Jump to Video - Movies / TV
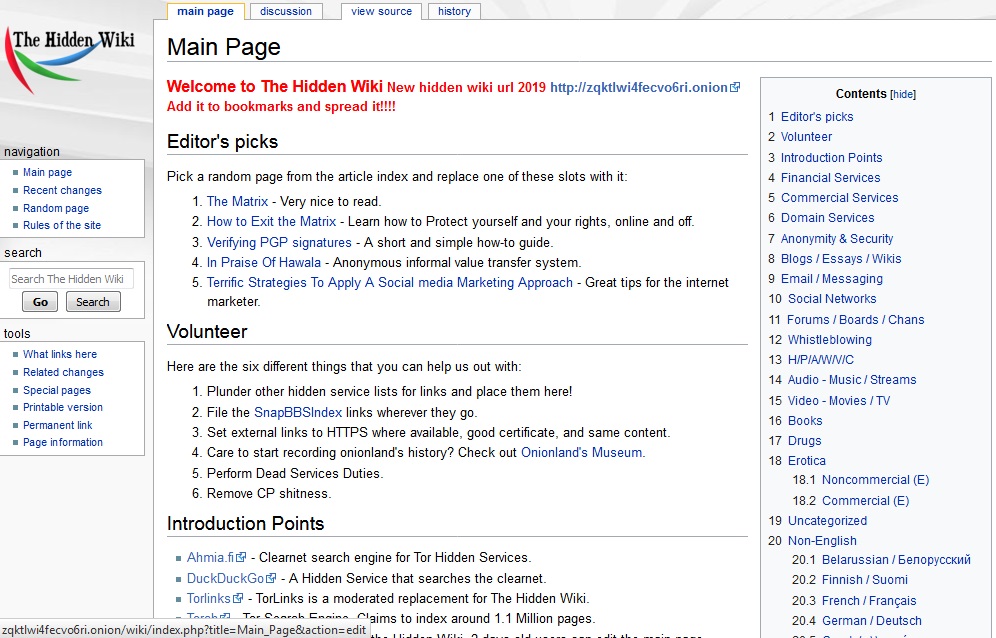This screenshot has height=638, width=996. [838, 401]
